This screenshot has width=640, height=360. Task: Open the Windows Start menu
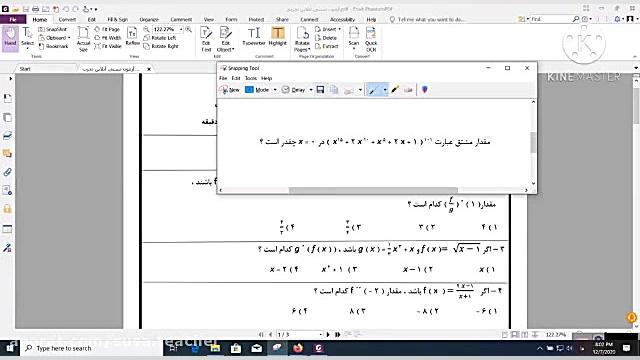pos(10,348)
